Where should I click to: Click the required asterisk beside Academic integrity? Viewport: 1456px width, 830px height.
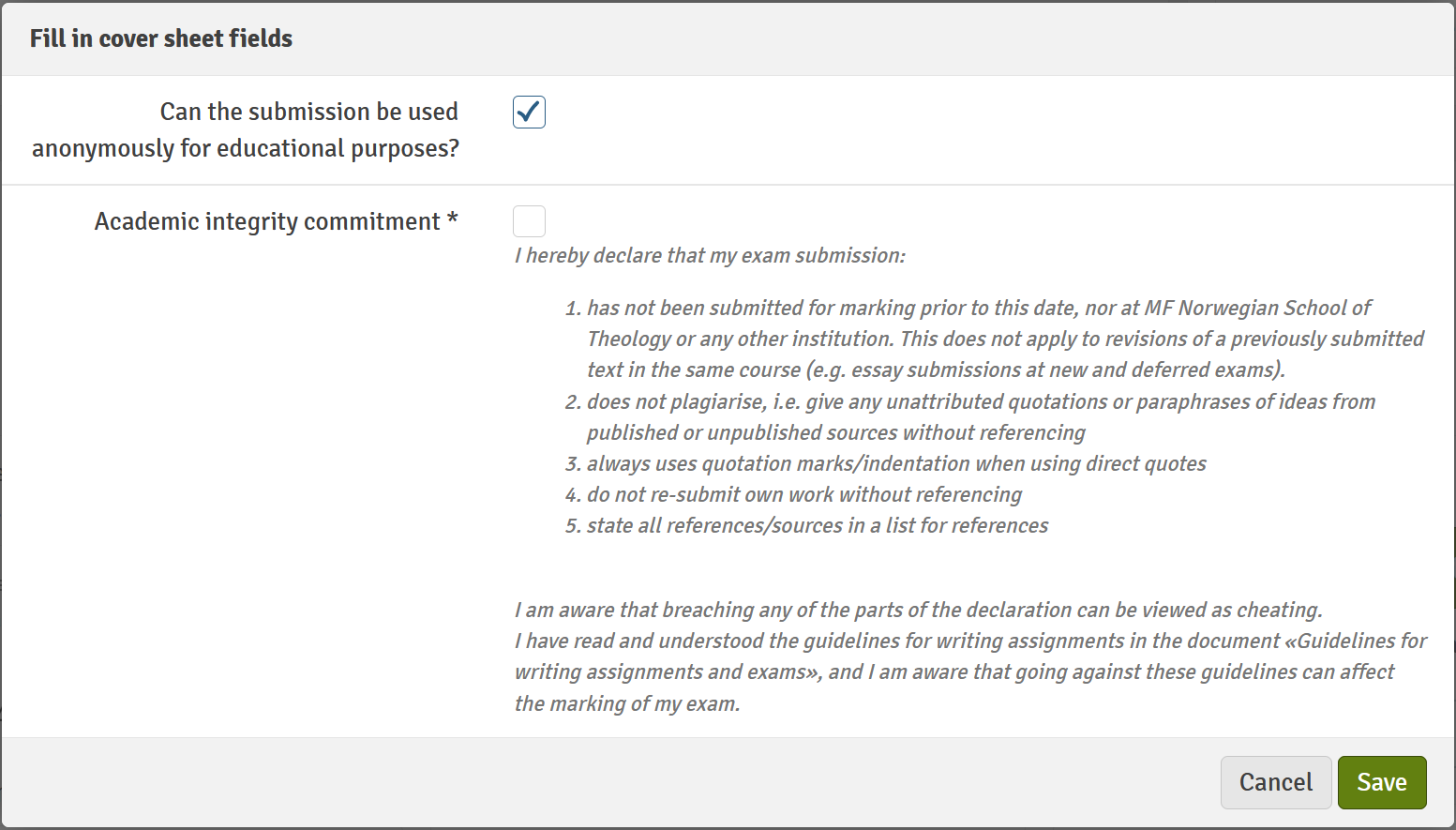(x=453, y=219)
